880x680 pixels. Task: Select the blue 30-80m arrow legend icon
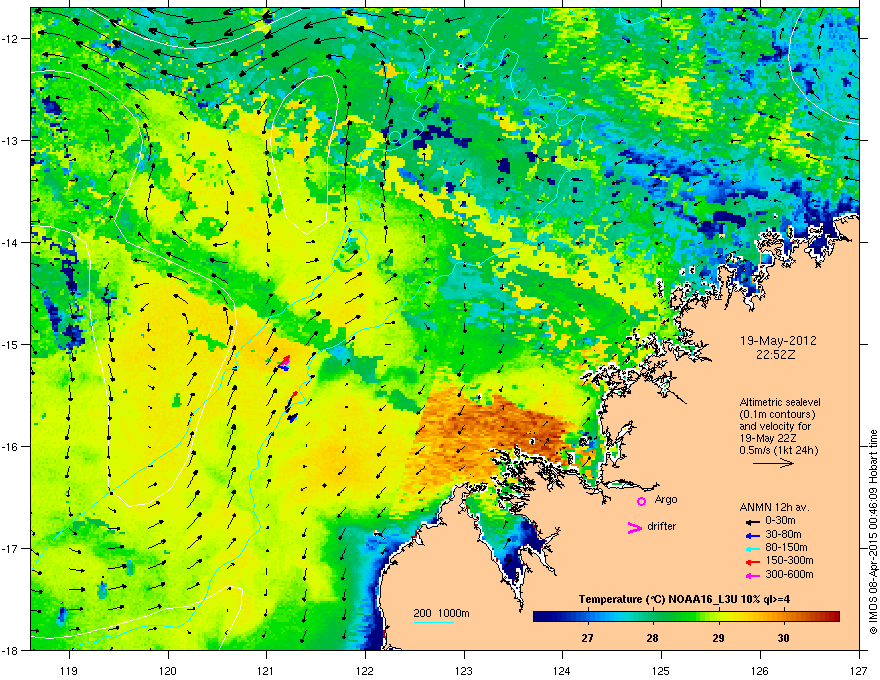[752, 535]
